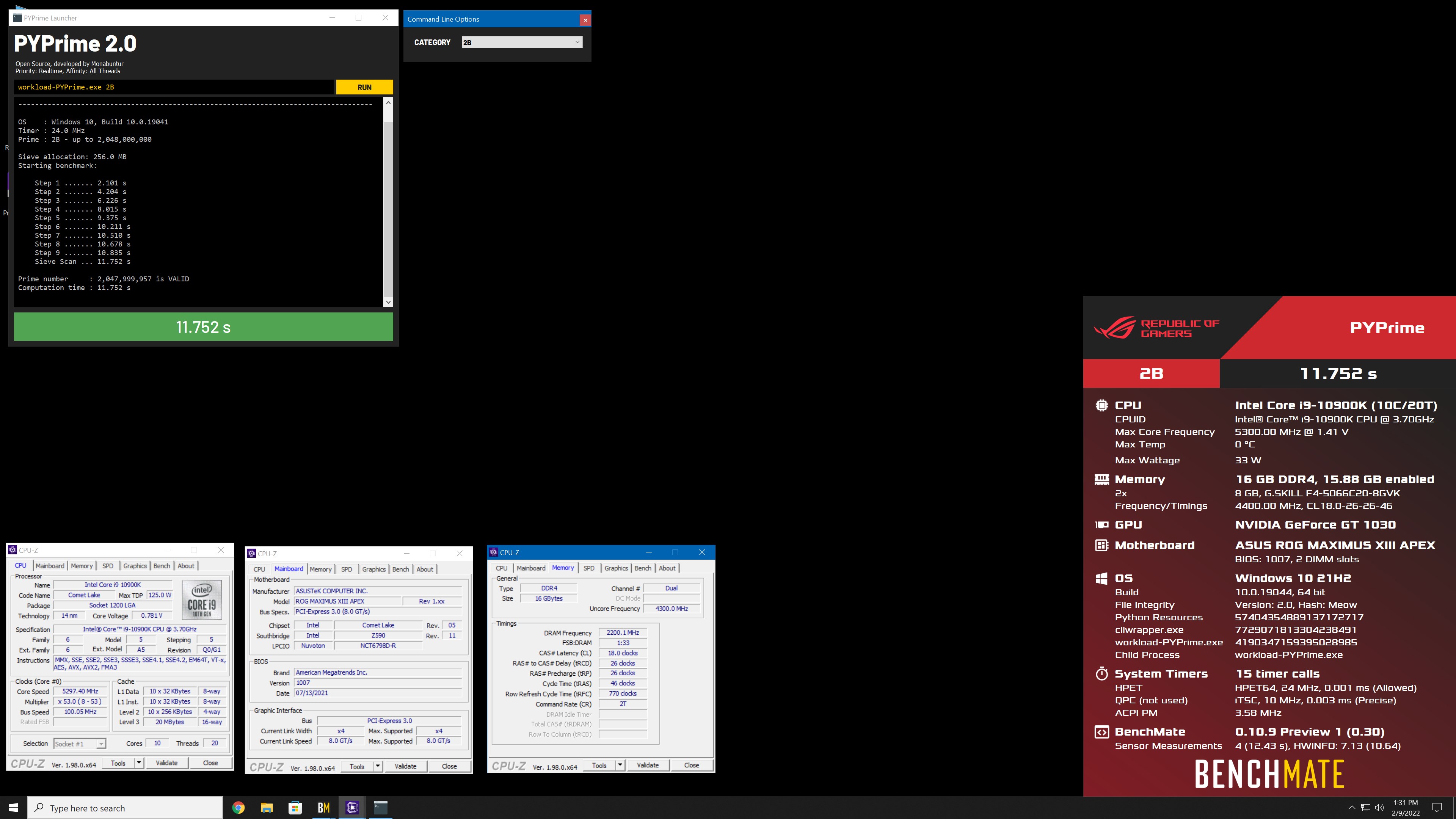
Task: Click CPU chip icon in BenchMate panel
Action: (1101, 405)
